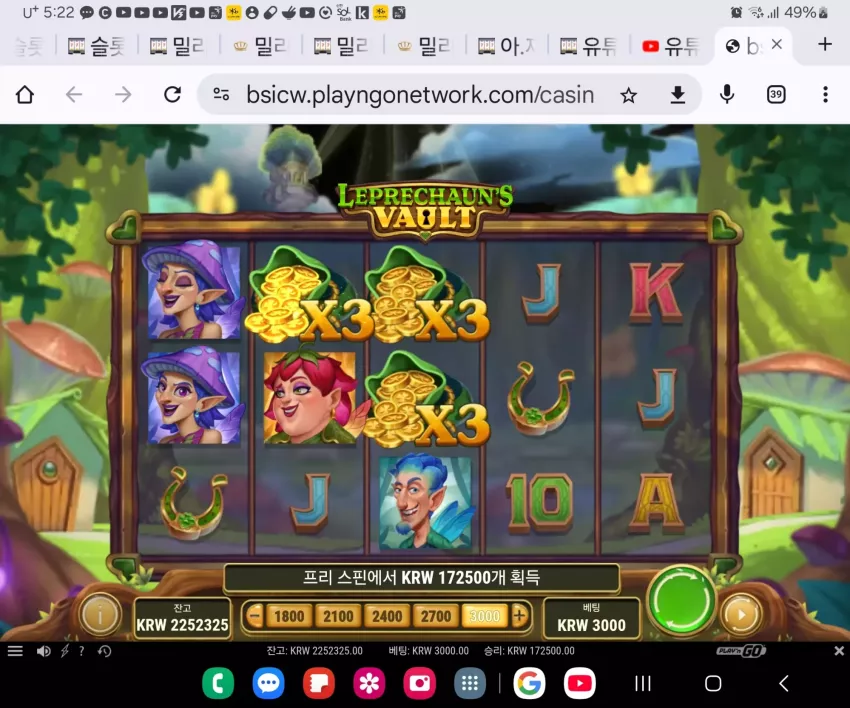Tap the Android home square button

(x=713, y=684)
